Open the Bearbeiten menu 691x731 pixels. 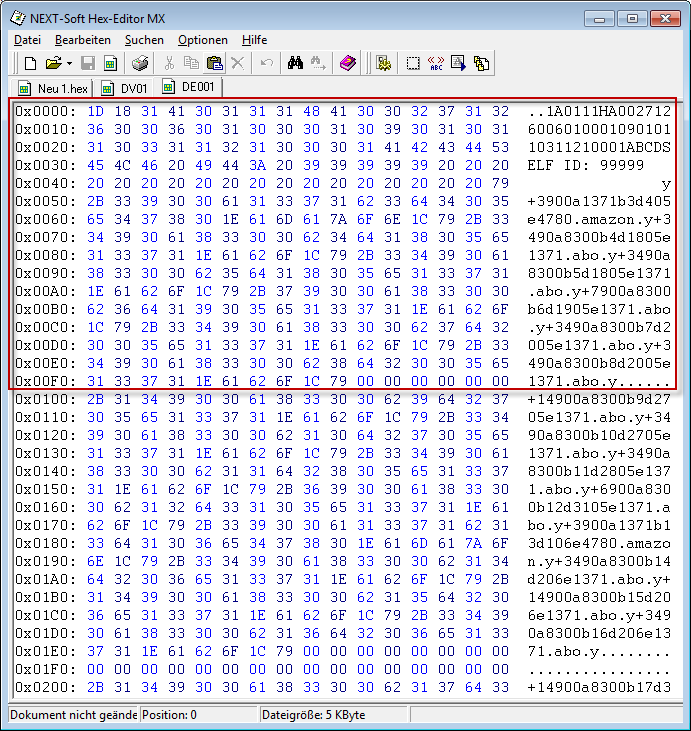(83, 40)
